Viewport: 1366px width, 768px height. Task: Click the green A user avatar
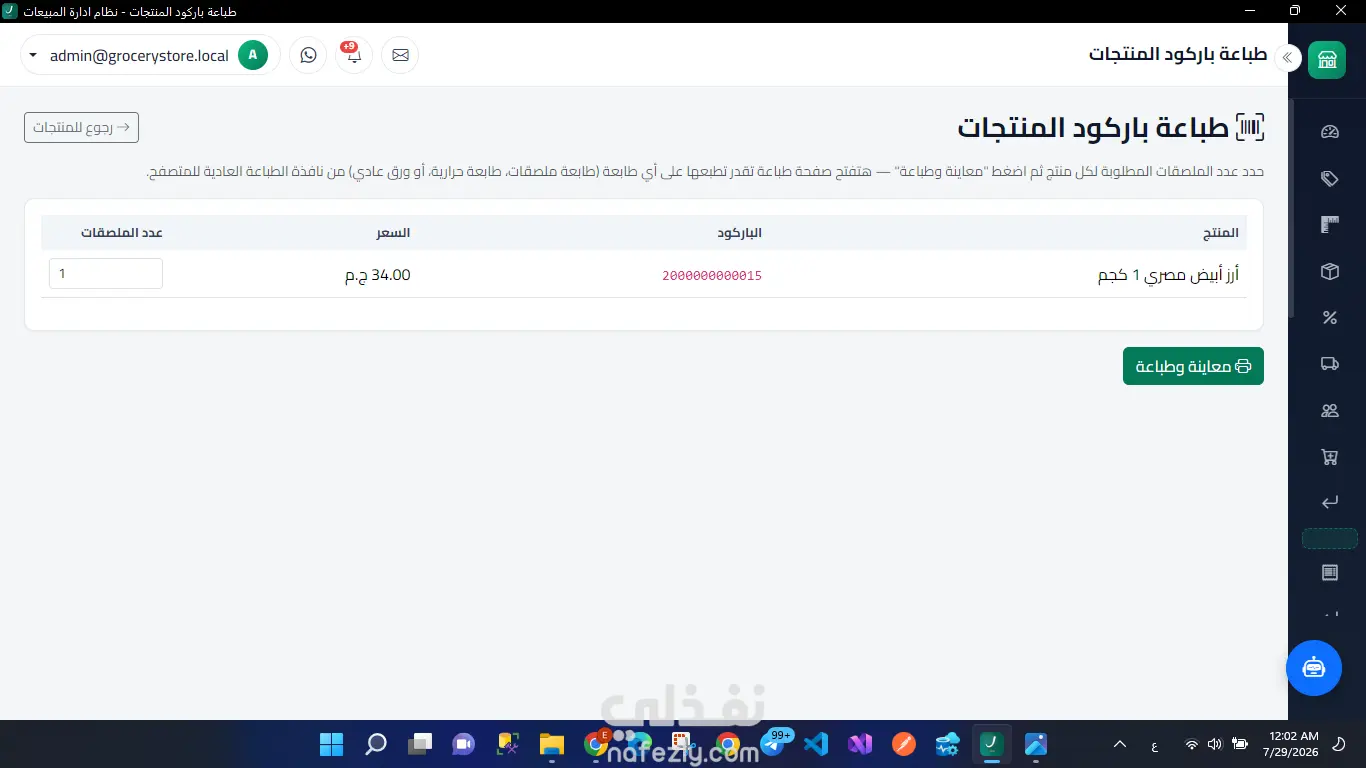pos(253,55)
